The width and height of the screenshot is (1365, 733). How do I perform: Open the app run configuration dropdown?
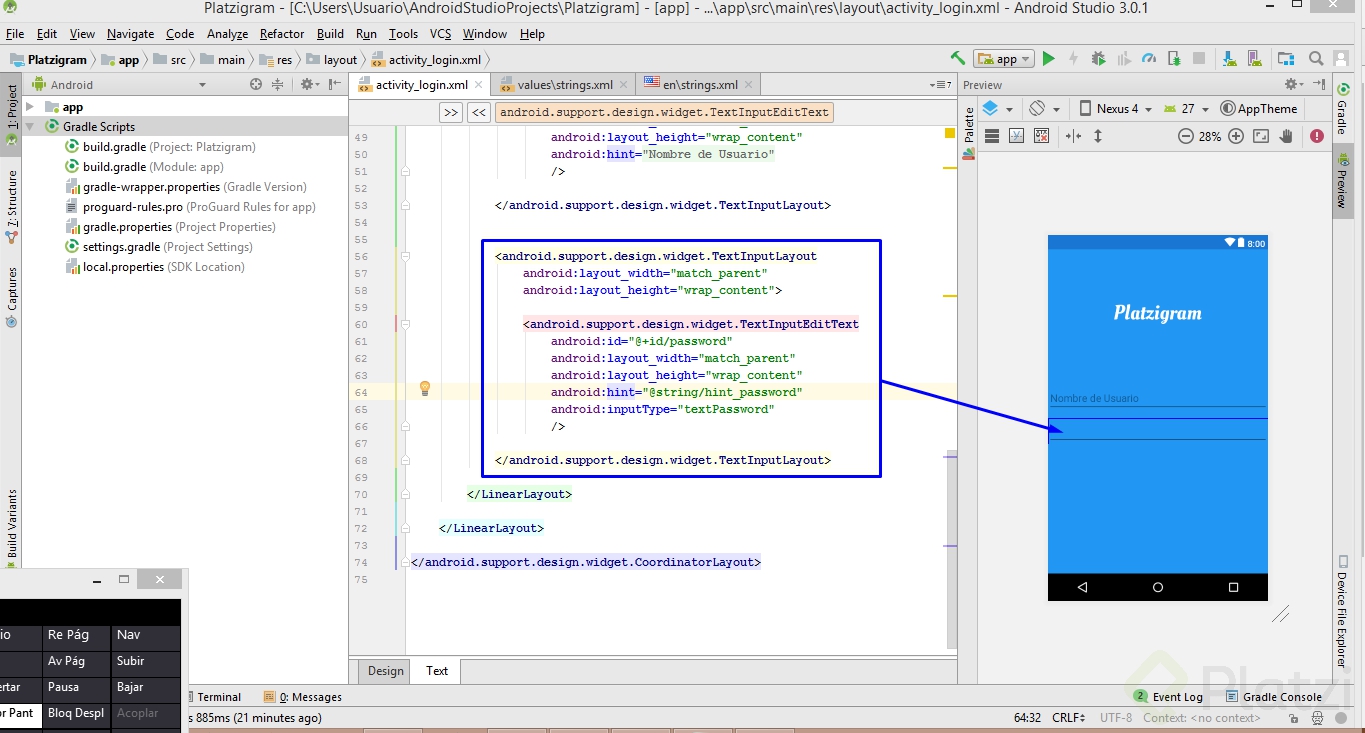point(1006,59)
